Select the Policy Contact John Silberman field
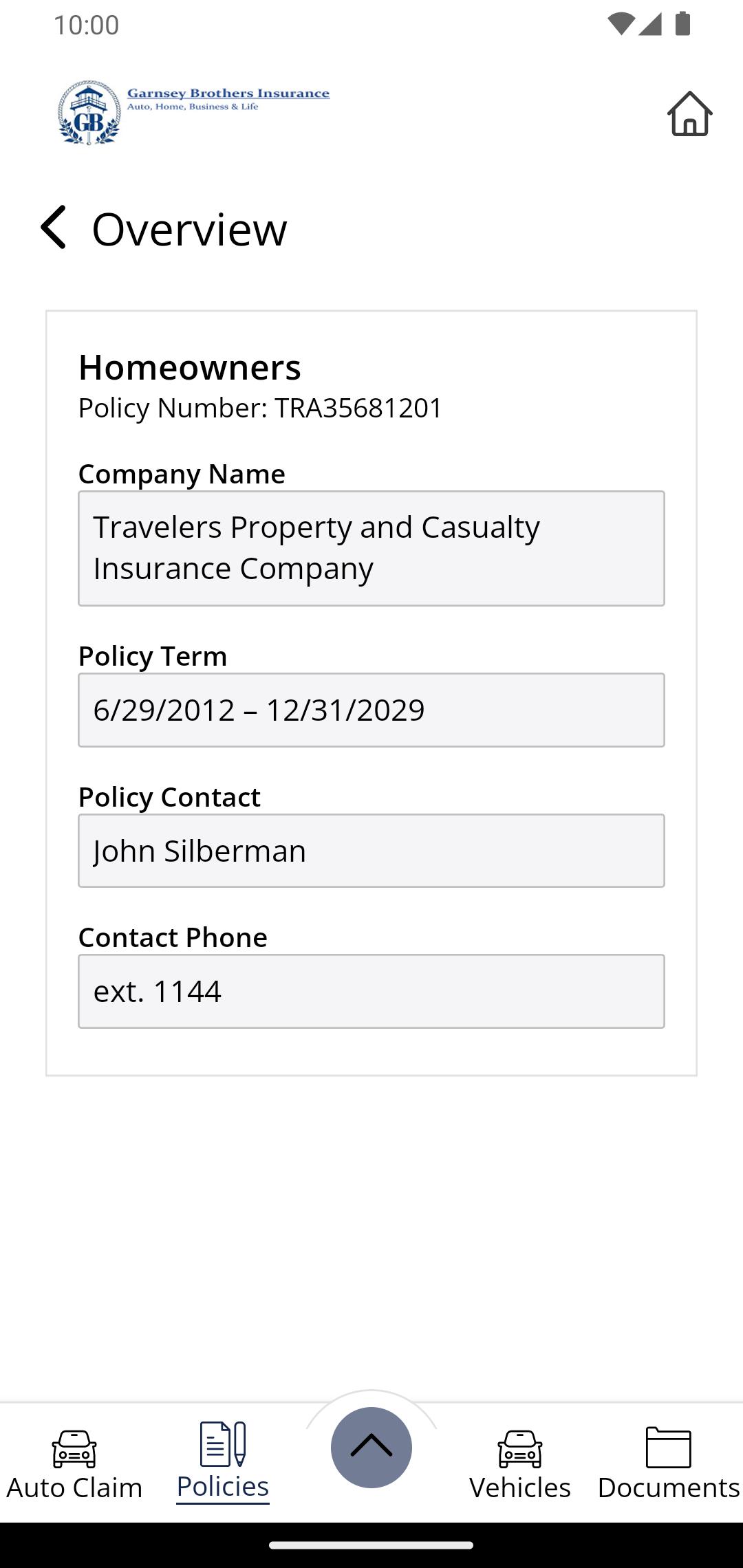Image resolution: width=743 pixels, height=1568 pixels. 371,851
